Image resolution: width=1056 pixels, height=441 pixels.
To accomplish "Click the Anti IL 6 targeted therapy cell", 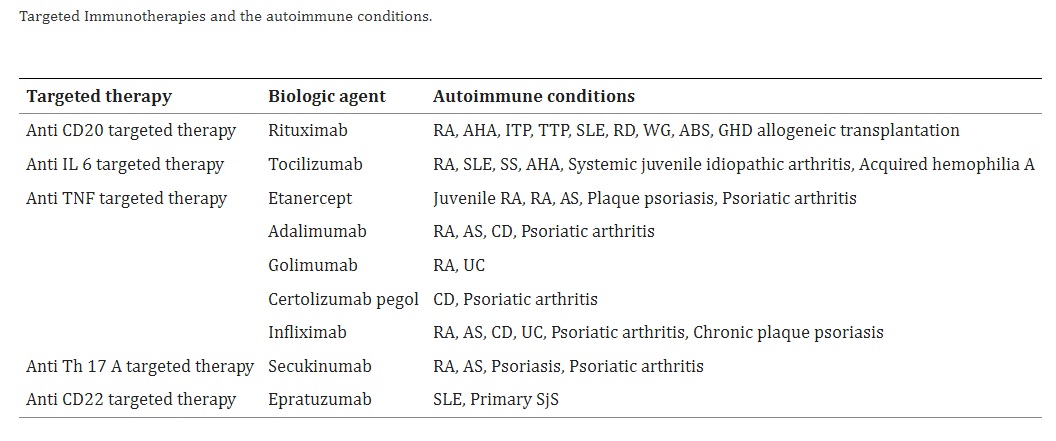I will click(125, 164).
